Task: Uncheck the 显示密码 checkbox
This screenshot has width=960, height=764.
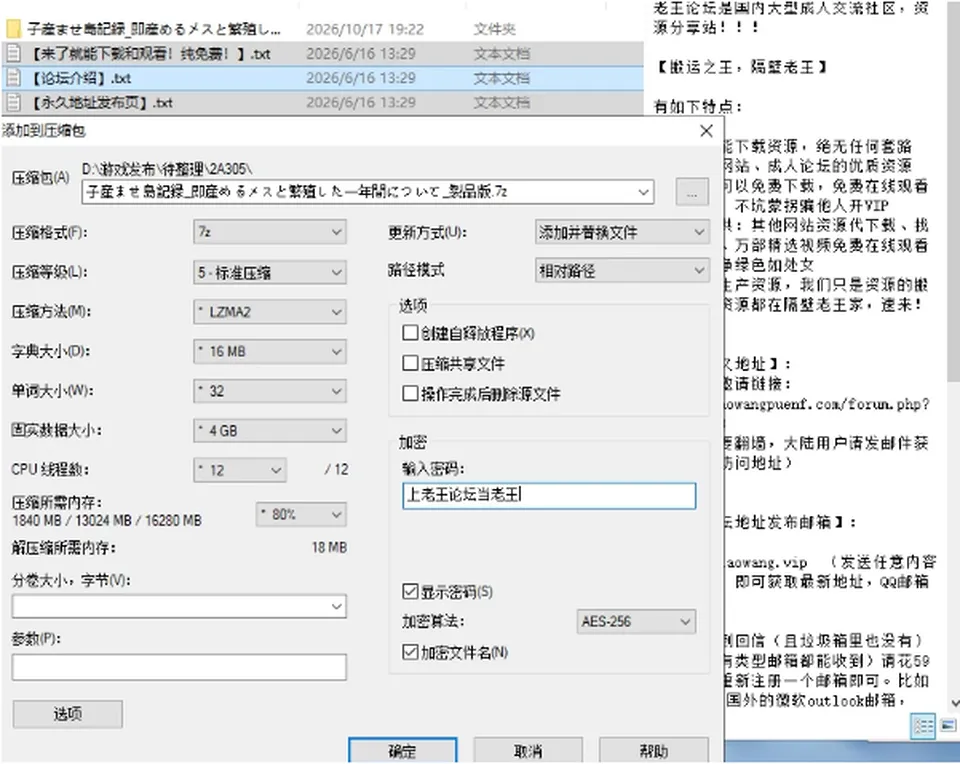Action: (x=410, y=591)
